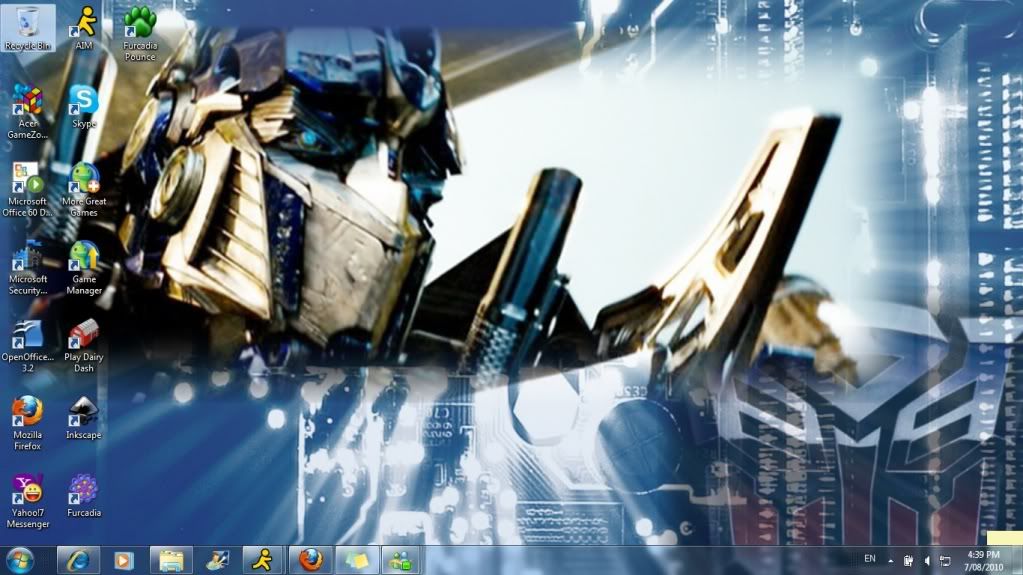Click the Game Manager desktop shortcut

84,258
